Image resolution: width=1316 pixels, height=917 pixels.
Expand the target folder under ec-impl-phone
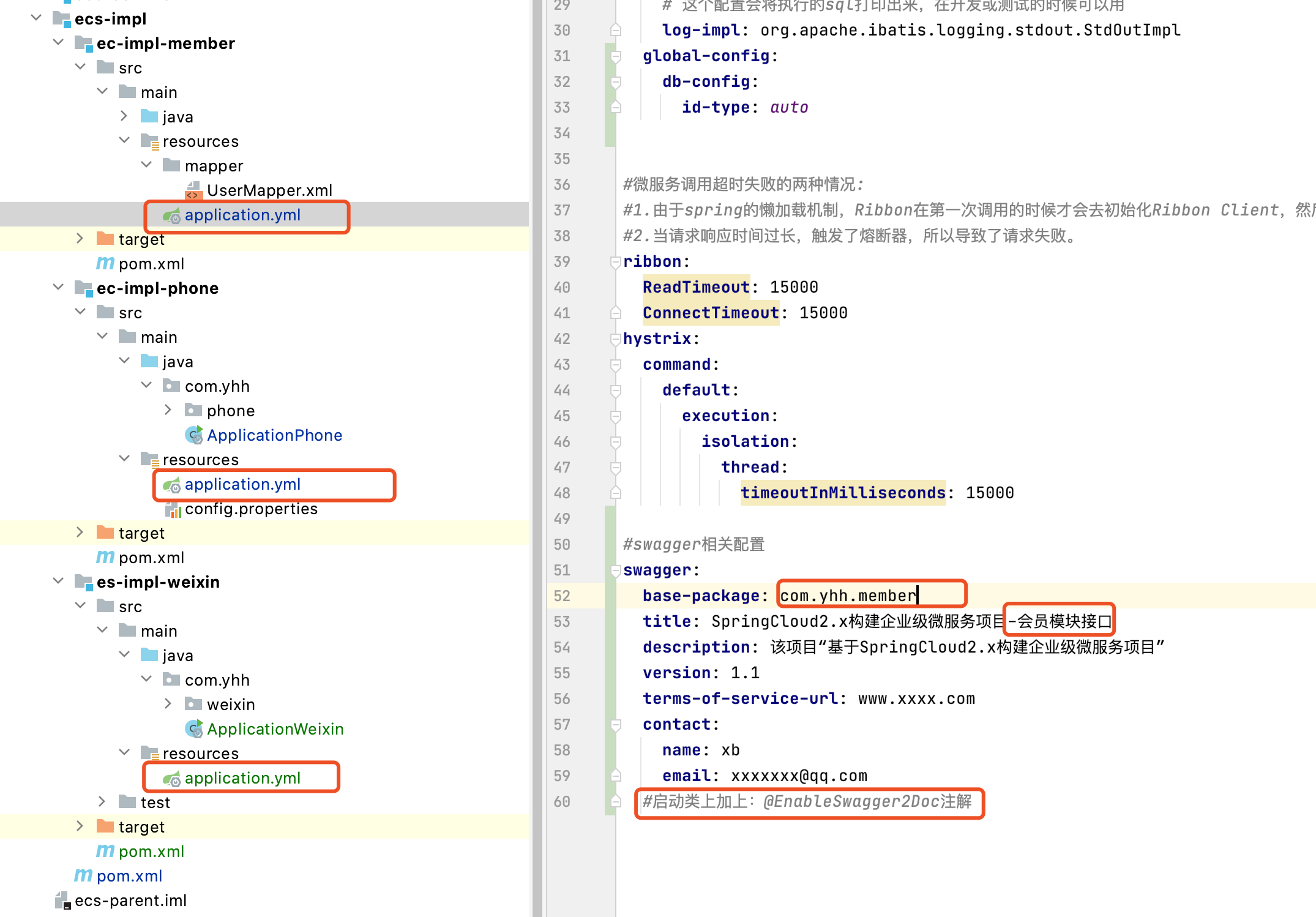point(80,533)
